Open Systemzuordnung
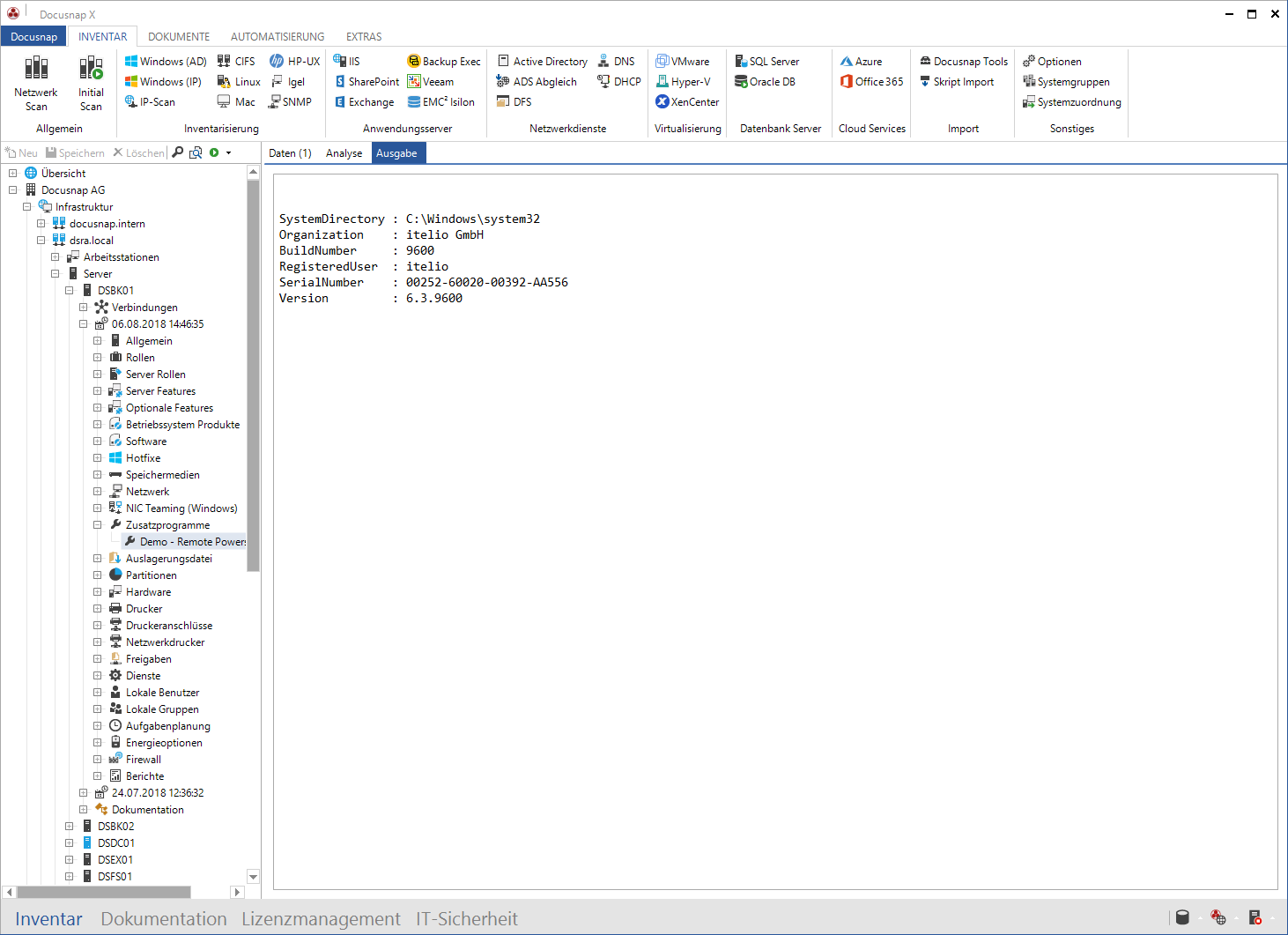This screenshot has width=1288, height=935. (1072, 101)
